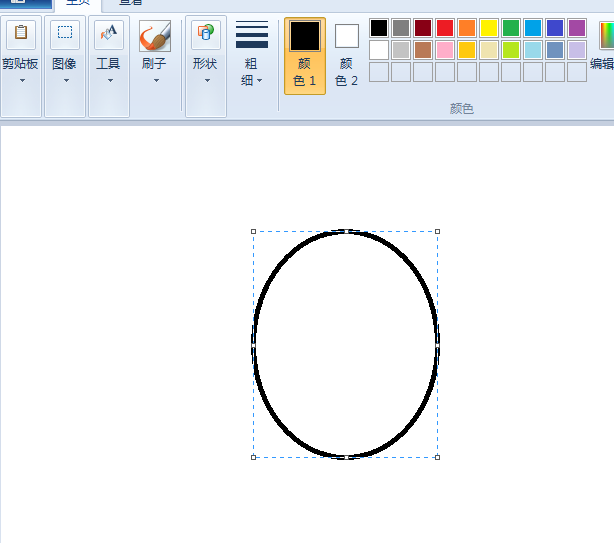Image resolution: width=614 pixels, height=543 pixels.
Task: Click the left-middle selection handle
Action: (253, 345)
